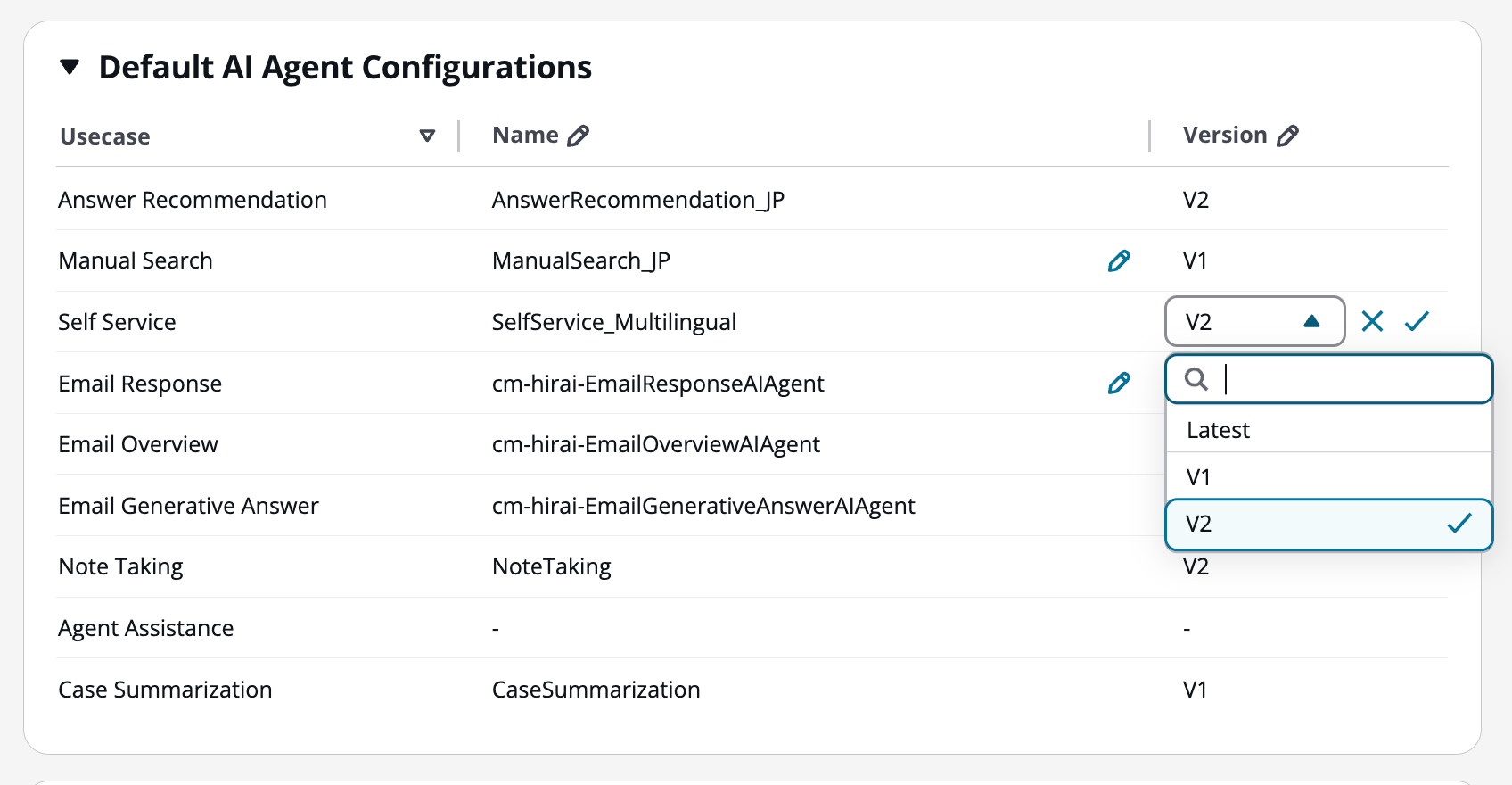Click the Usecase column header

point(105,136)
